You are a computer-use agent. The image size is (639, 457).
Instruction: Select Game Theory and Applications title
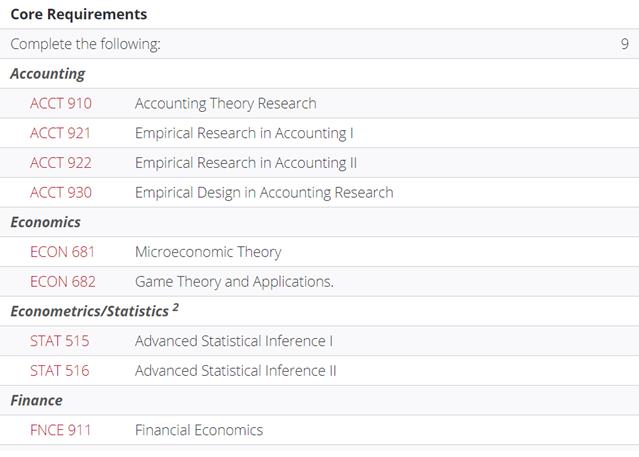tap(234, 282)
